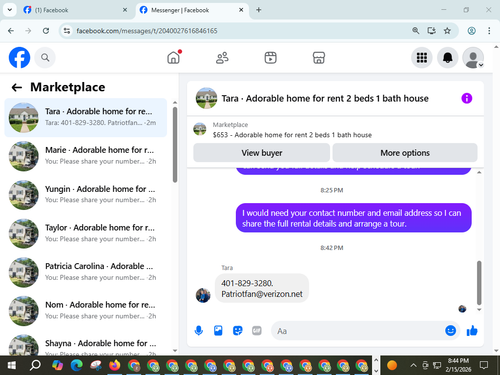
Task: Launch Firefox from taskbar
Action: click(115, 365)
